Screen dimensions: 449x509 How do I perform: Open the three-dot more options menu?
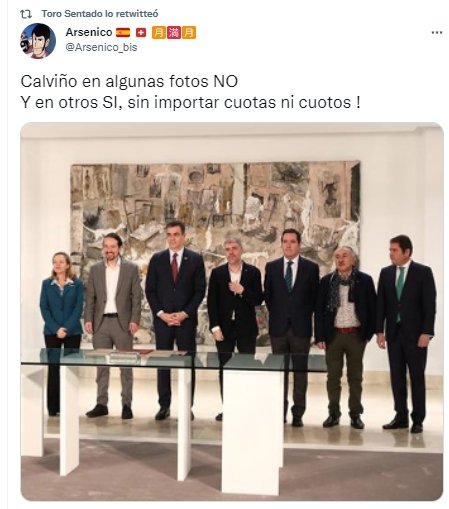tap(437, 33)
